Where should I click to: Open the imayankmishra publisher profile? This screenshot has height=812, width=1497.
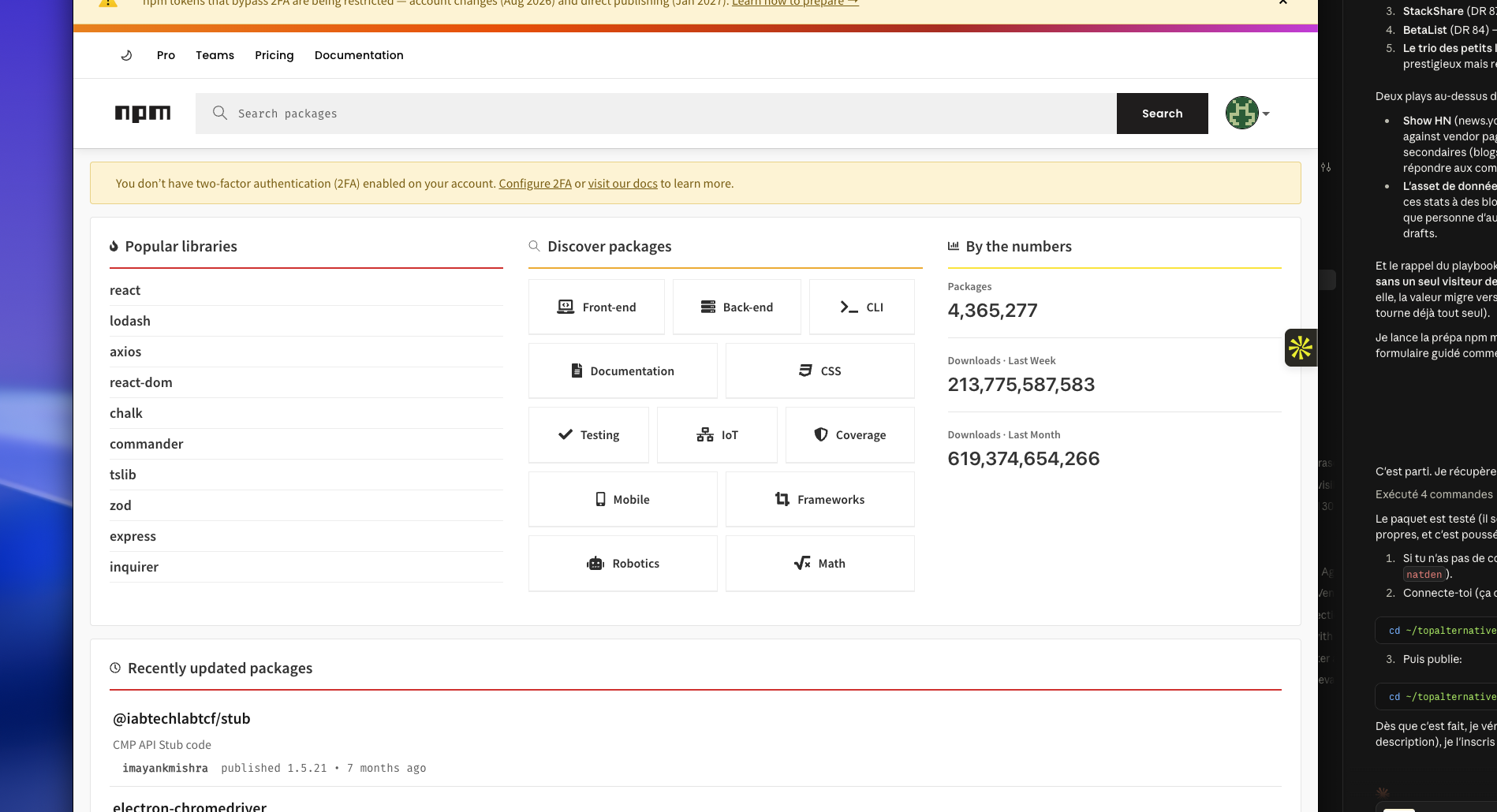pos(165,768)
